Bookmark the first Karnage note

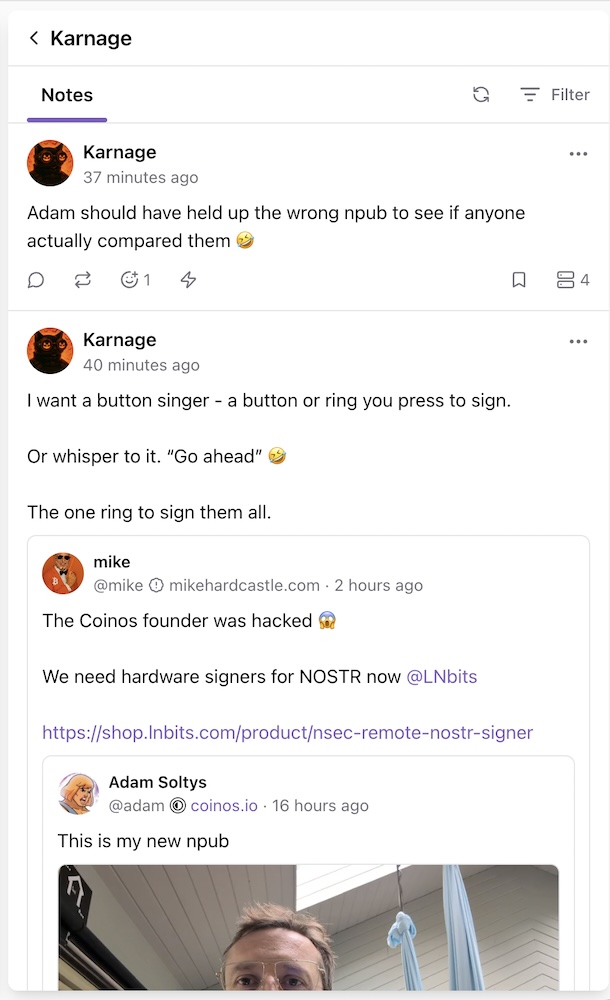click(519, 280)
